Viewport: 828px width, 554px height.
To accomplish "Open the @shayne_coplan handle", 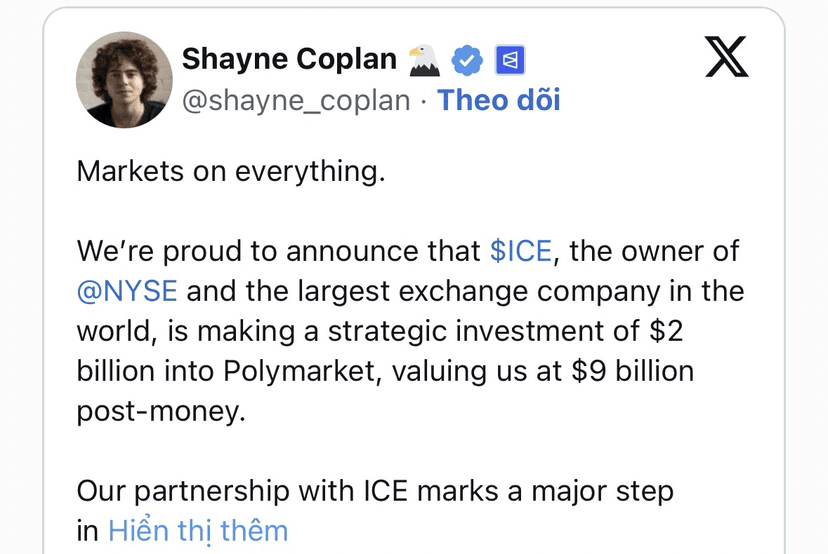I will [x=296, y=100].
